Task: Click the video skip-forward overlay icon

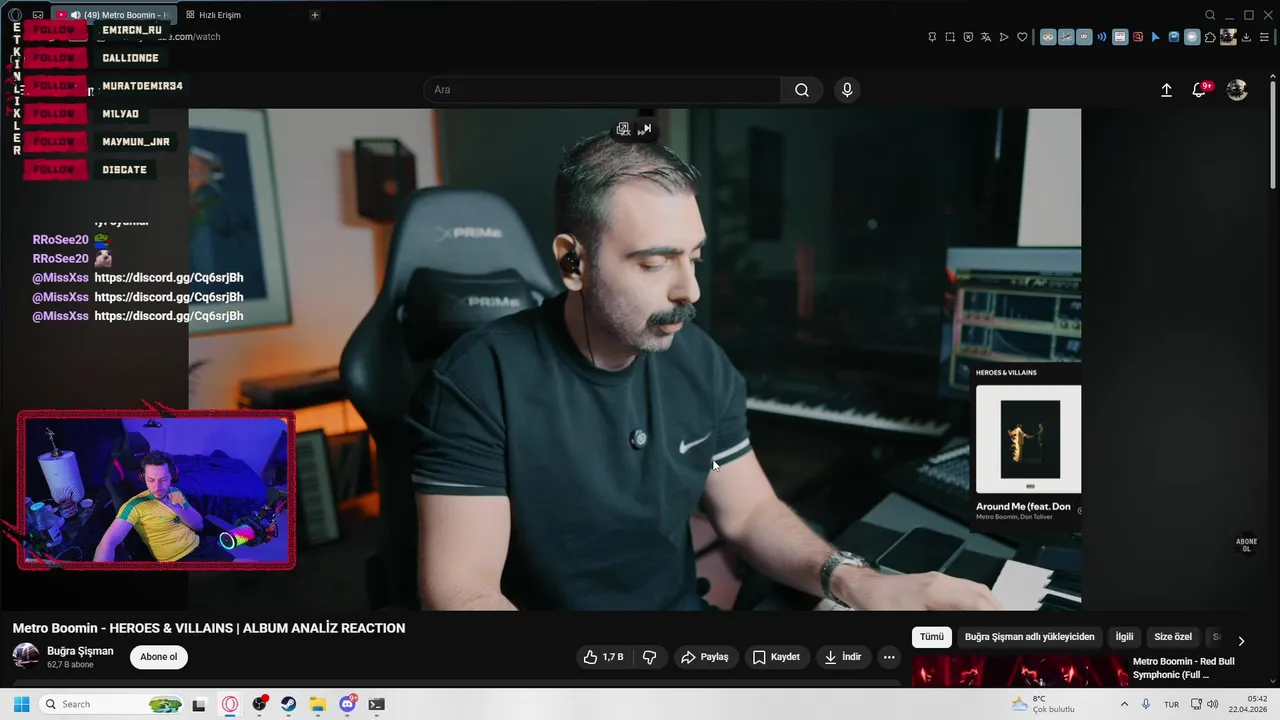Action: 645,129
